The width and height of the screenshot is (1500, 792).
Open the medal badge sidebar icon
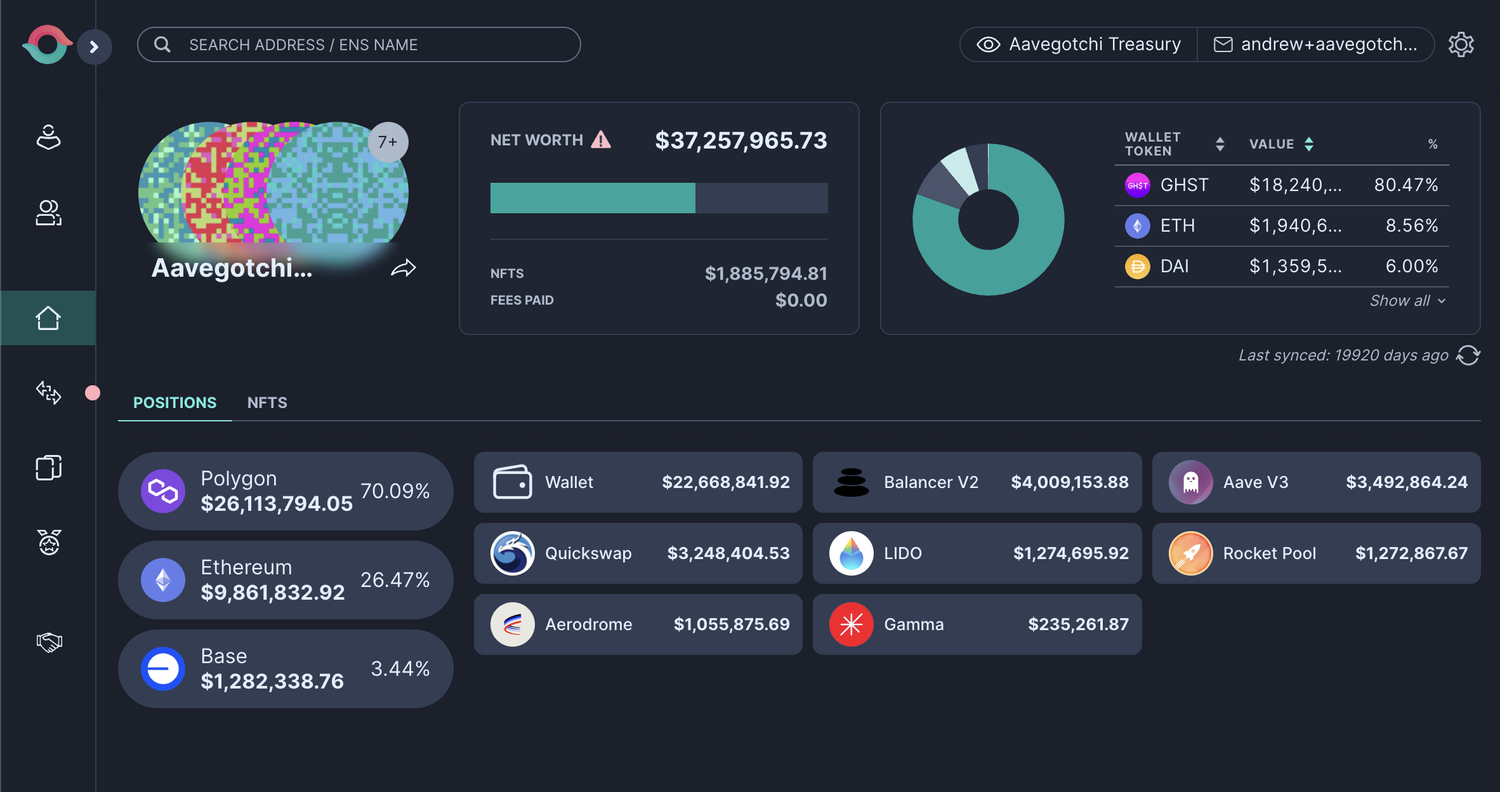[48, 543]
